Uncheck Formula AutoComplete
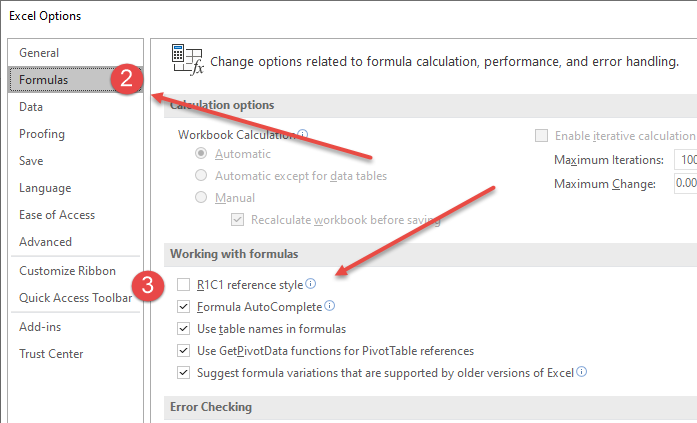 [184, 307]
